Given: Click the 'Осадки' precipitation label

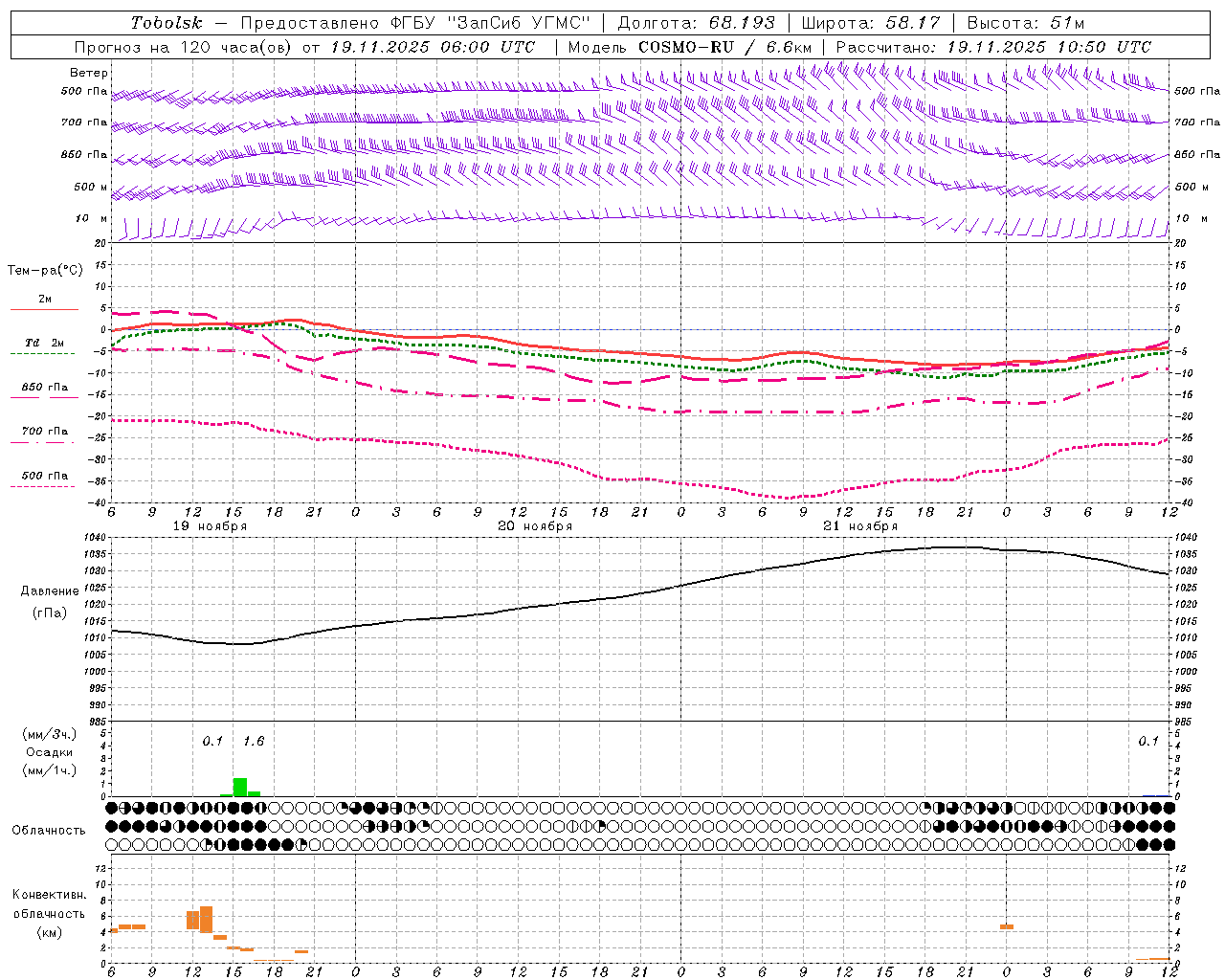Looking at the screenshot, I should (50, 752).
